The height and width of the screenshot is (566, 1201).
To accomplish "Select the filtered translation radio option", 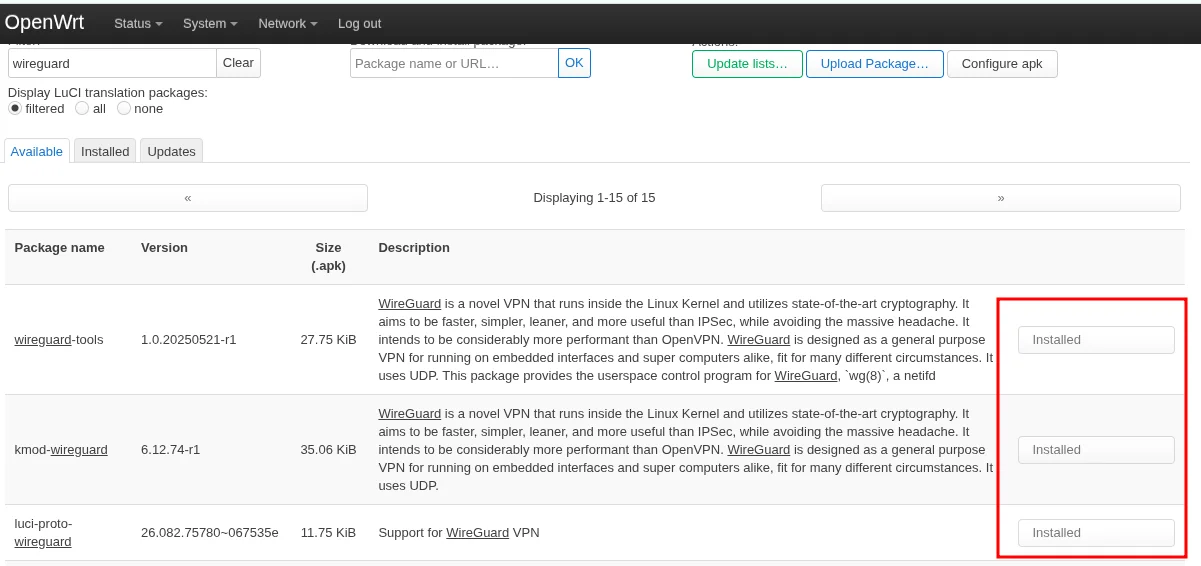I will point(15,108).
